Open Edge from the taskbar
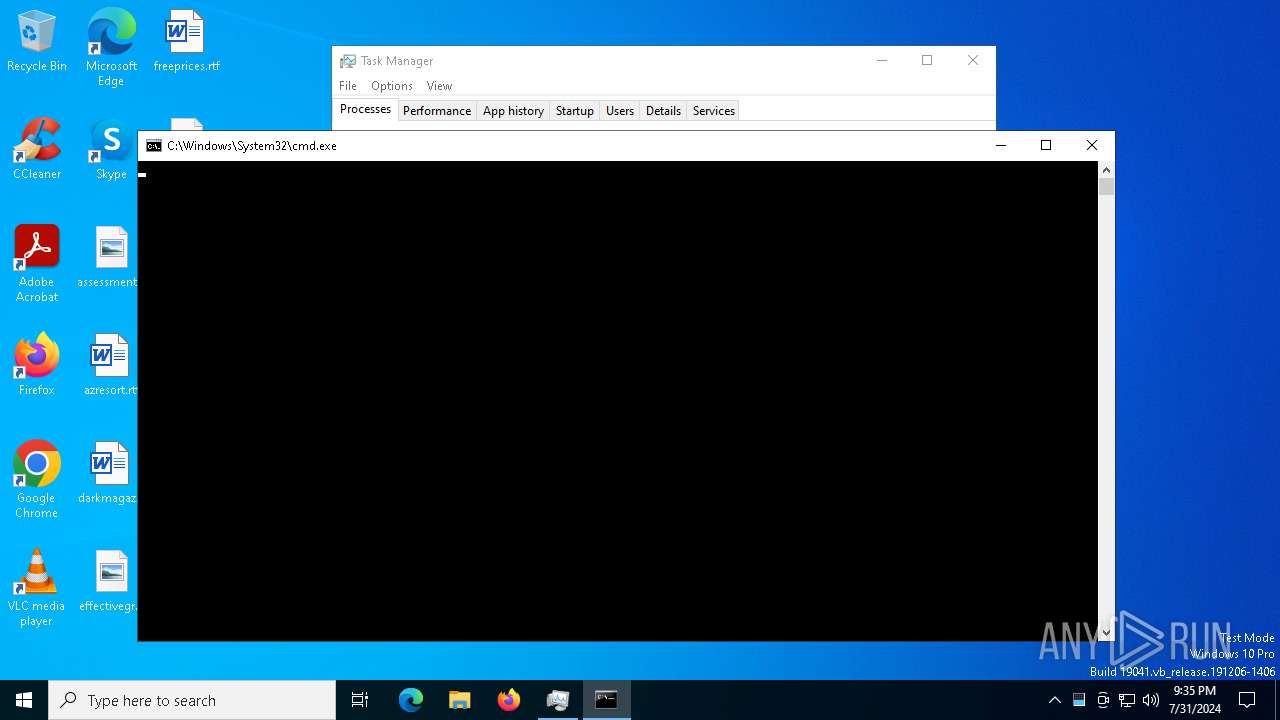The width and height of the screenshot is (1280, 720). click(411, 700)
